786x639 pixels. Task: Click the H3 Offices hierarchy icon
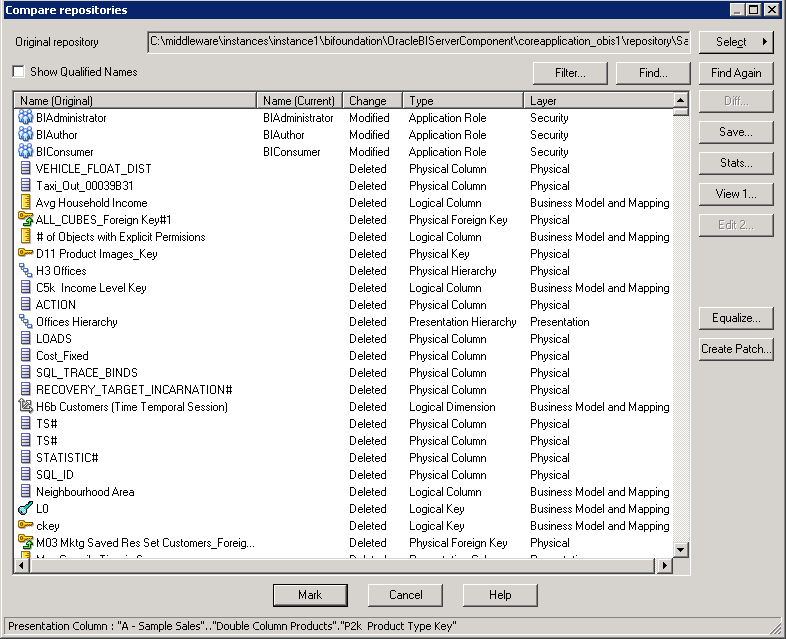pyautogui.click(x=26, y=271)
